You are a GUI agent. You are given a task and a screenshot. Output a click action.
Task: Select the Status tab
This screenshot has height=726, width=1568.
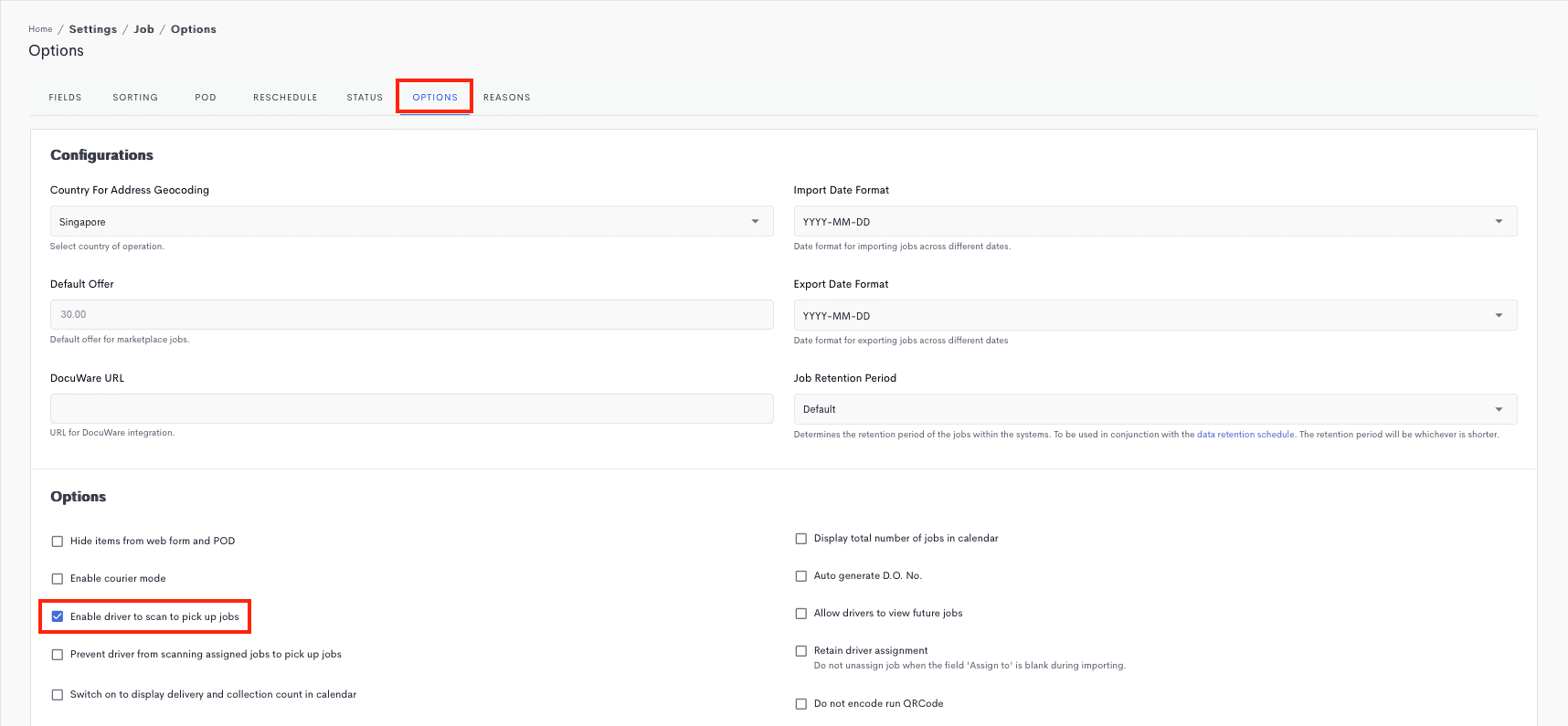coord(365,98)
